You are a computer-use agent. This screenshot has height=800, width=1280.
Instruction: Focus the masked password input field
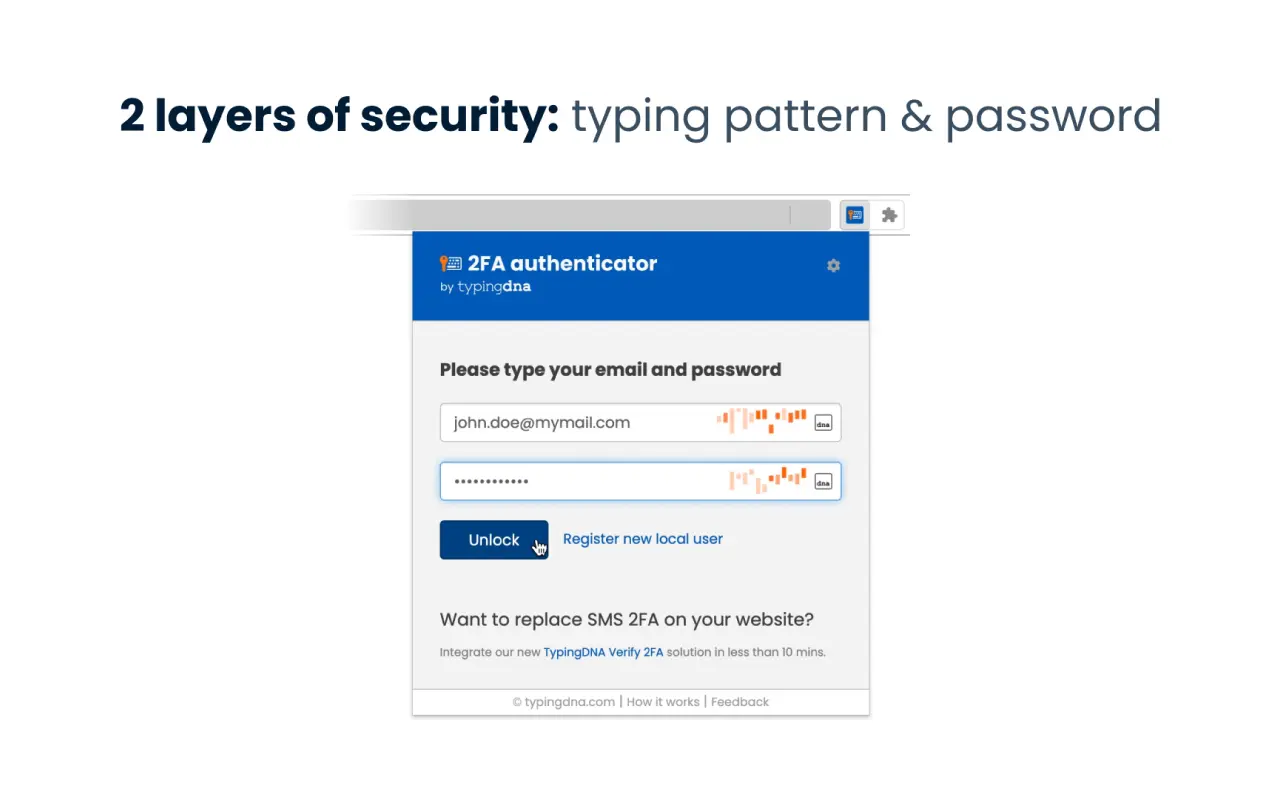(640, 481)
